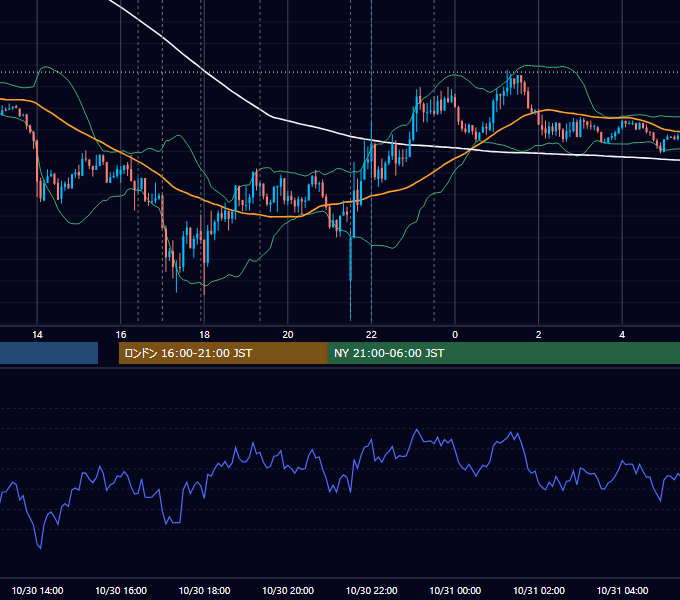Image resolution: width=680 pixels, height=600 pixels.
Task: Click the hour label 14 on price chart axis
Action: coord(37,335)
